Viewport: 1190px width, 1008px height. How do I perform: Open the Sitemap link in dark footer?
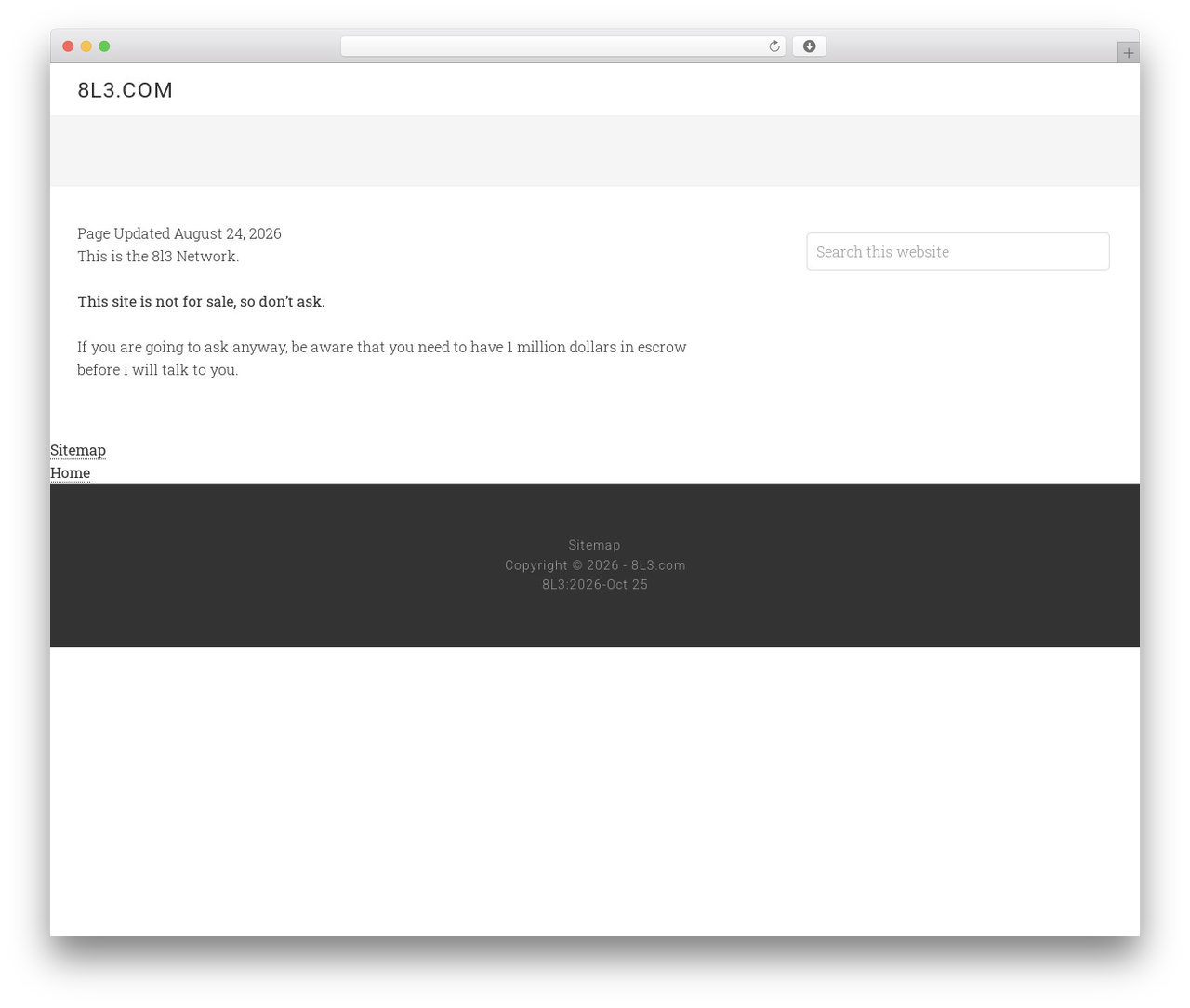pyautogui.click(x=594, y=545)
